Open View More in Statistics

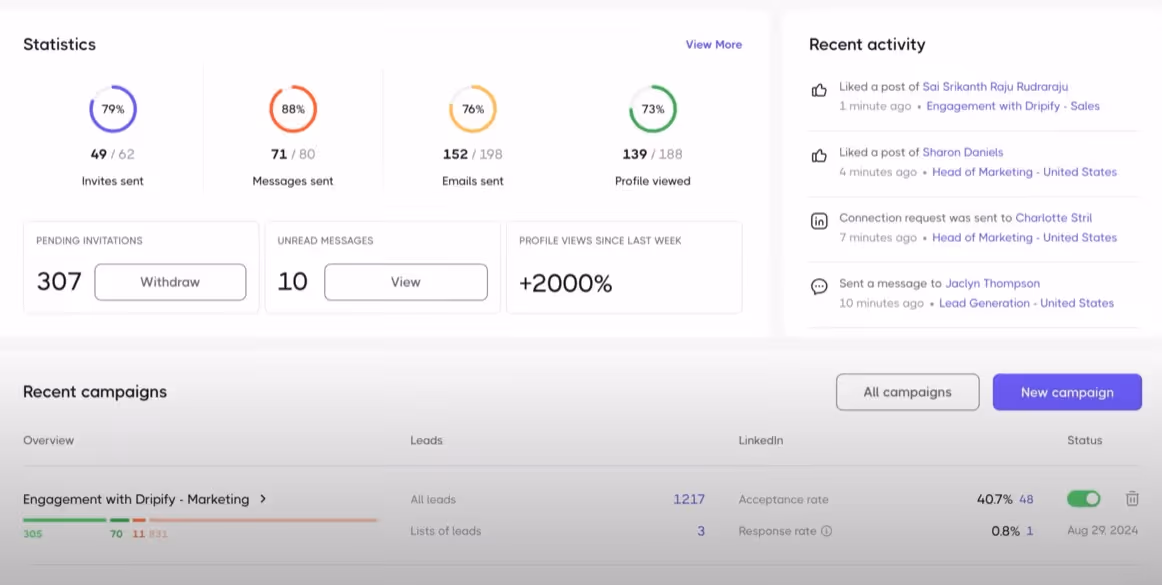click(x=714, y=44)
